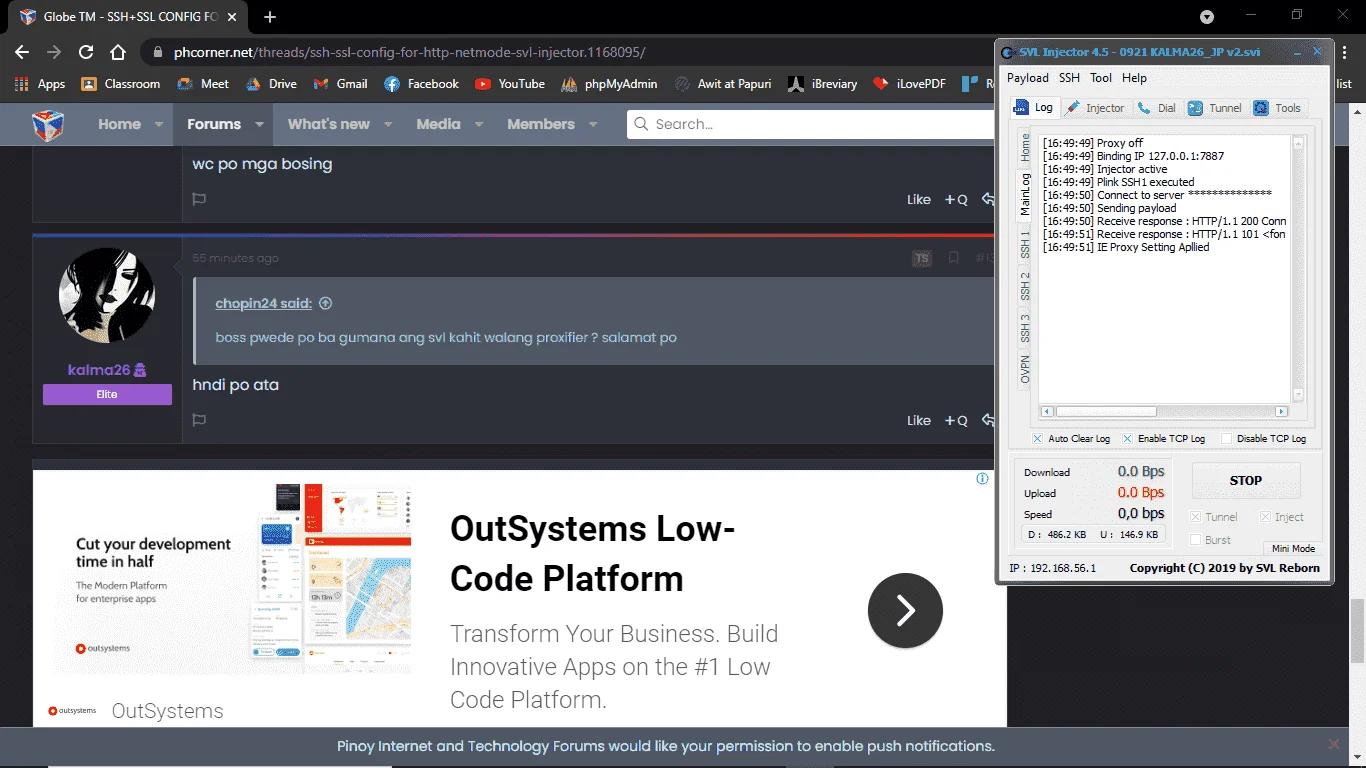This screenshot has height=768, width=1366.
Task: Open the Facebook bookmark
Action: point(421,84)
